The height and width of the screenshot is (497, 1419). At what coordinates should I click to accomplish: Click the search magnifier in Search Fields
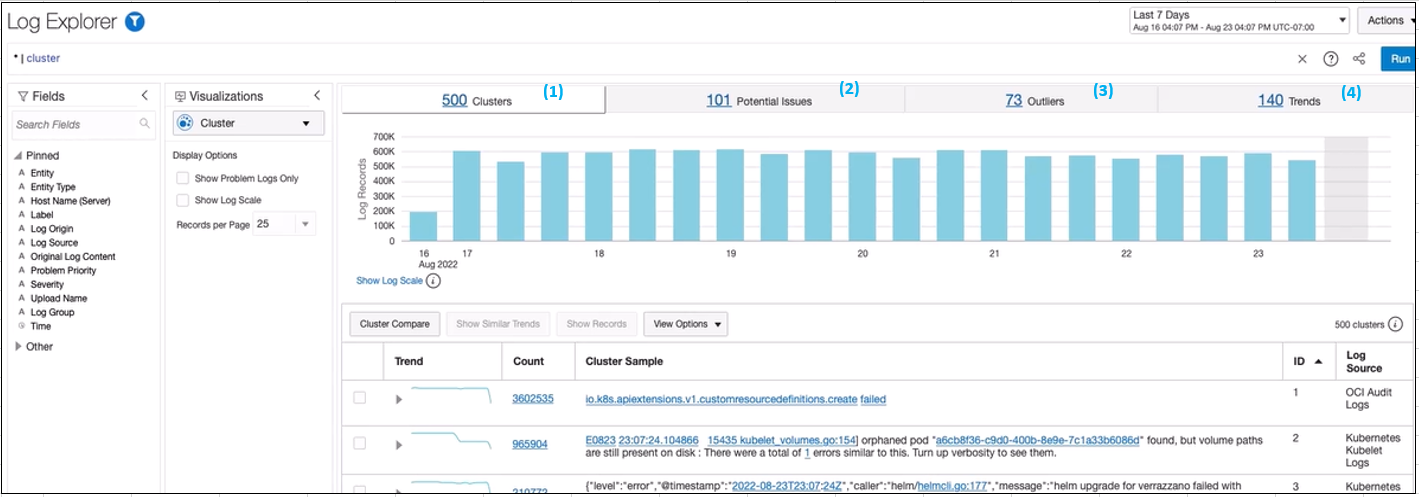(145, 124)
